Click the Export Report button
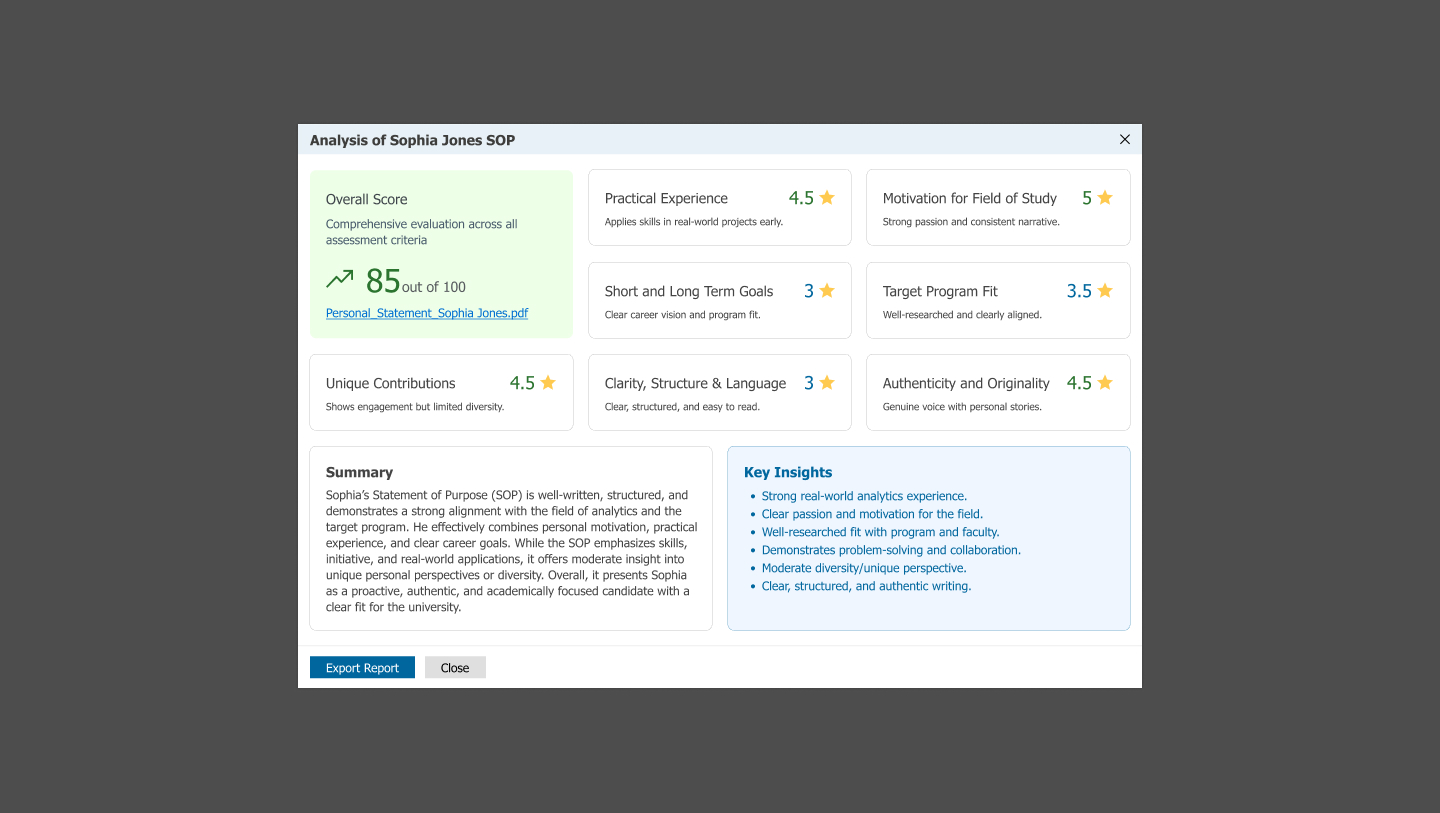This screenshot has height=813, width=1440. point(362,668)
